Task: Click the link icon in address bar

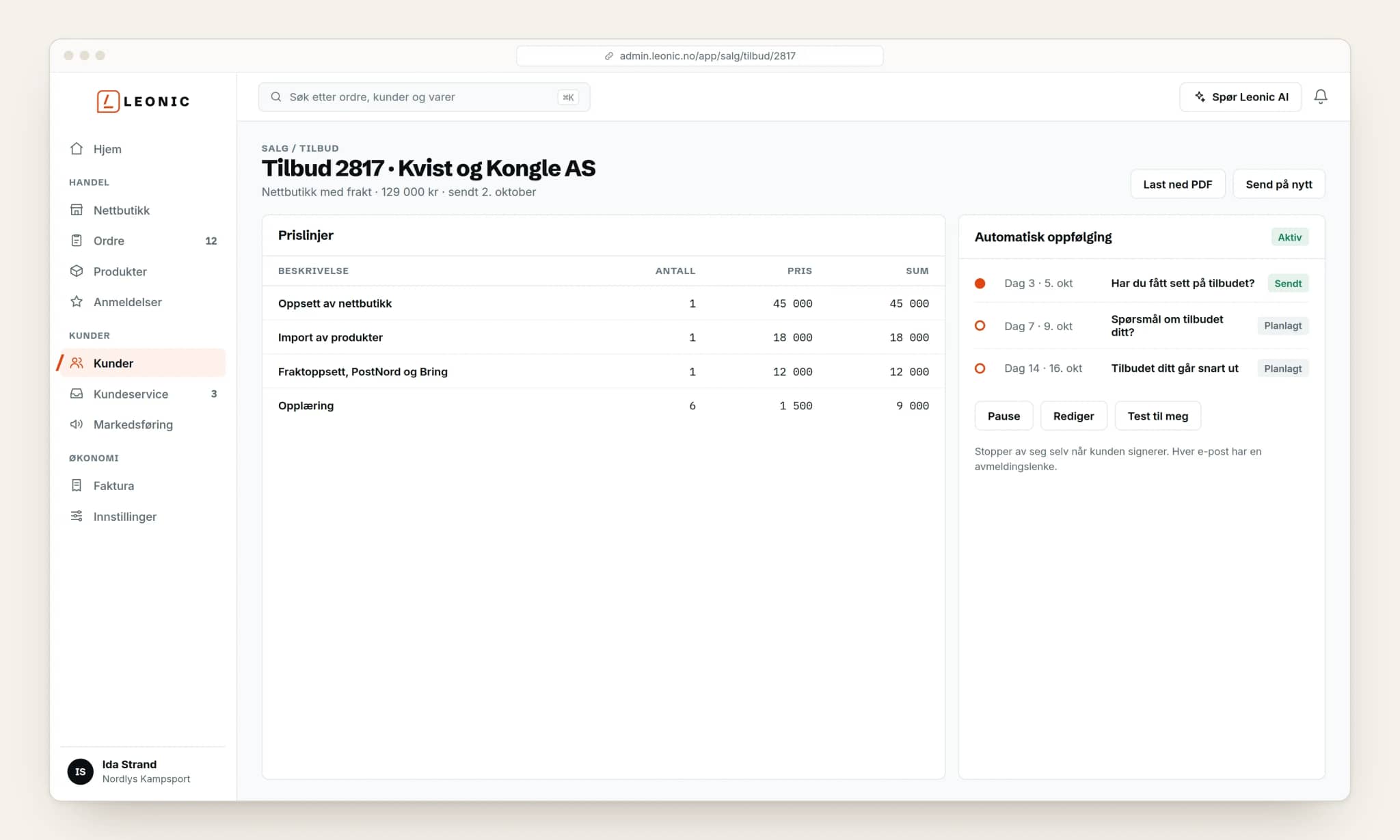Action: 608,56
